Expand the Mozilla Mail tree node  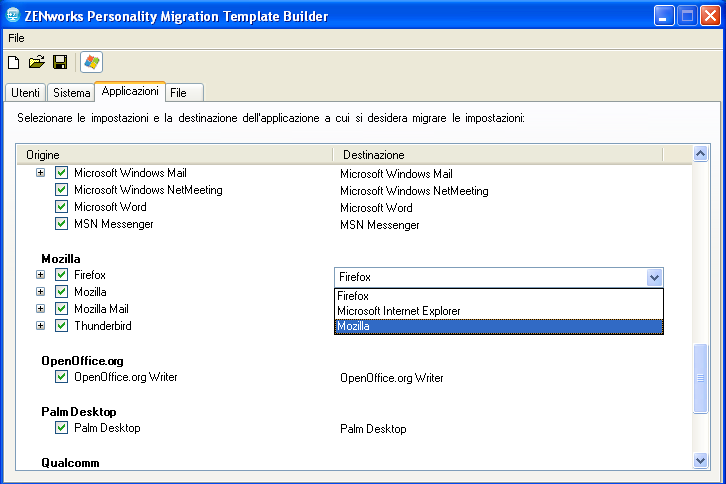41,309
